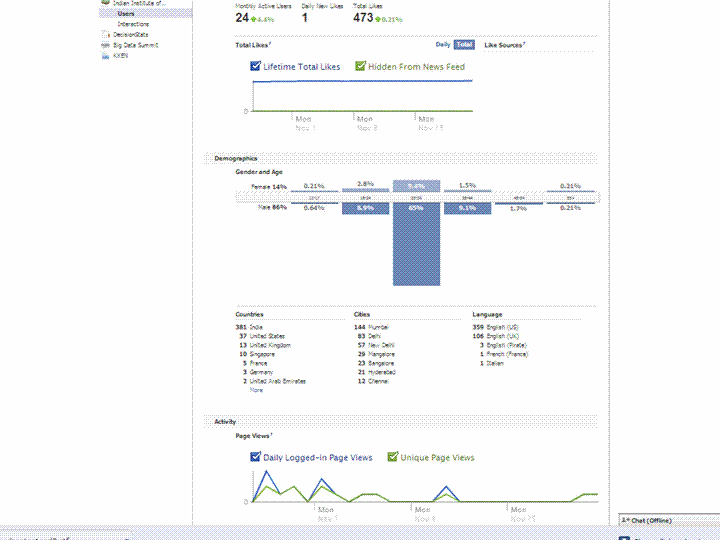
Task: Open Interactions in the sidebar
Action: pos(133,24)
